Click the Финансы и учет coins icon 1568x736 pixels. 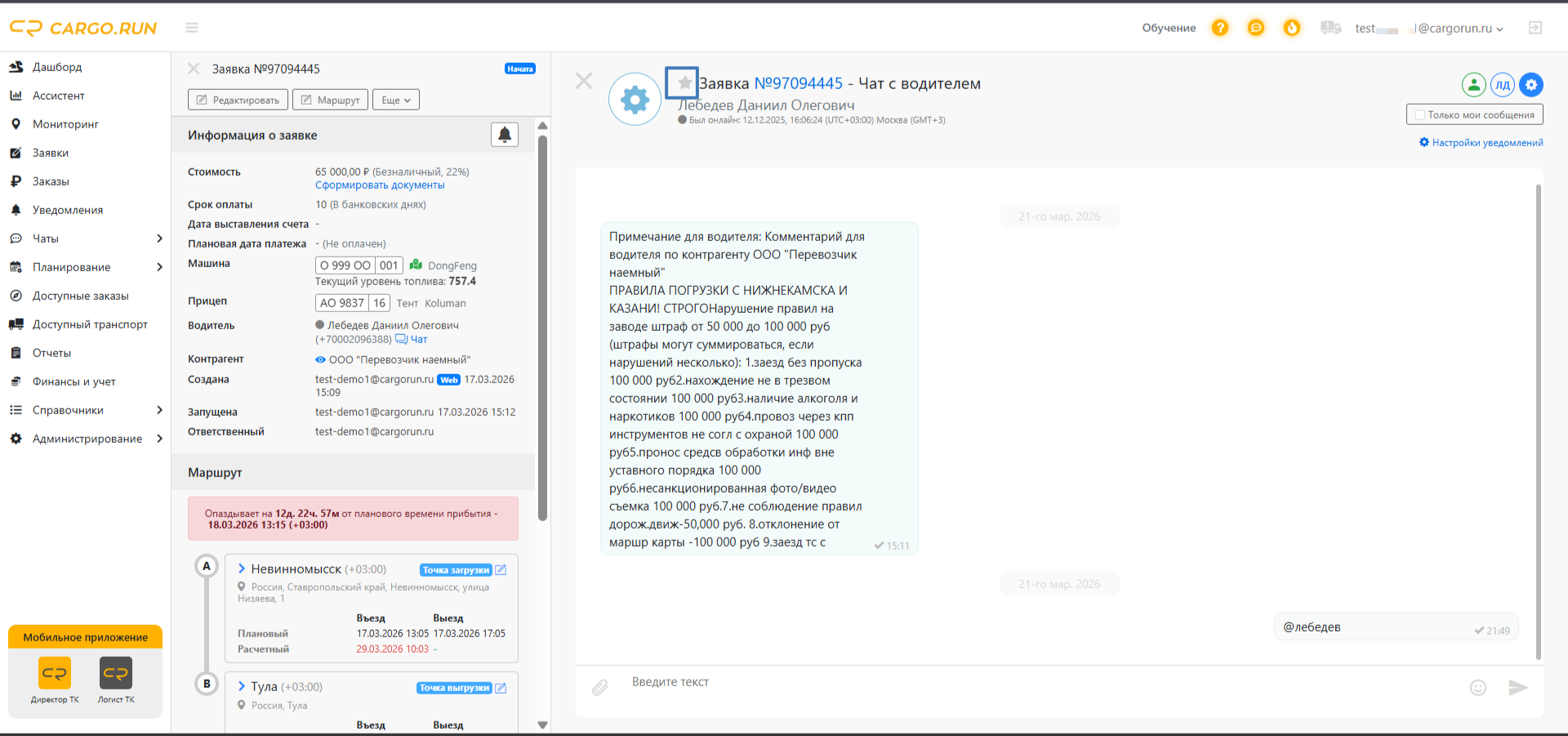click(x=16, y=381)
